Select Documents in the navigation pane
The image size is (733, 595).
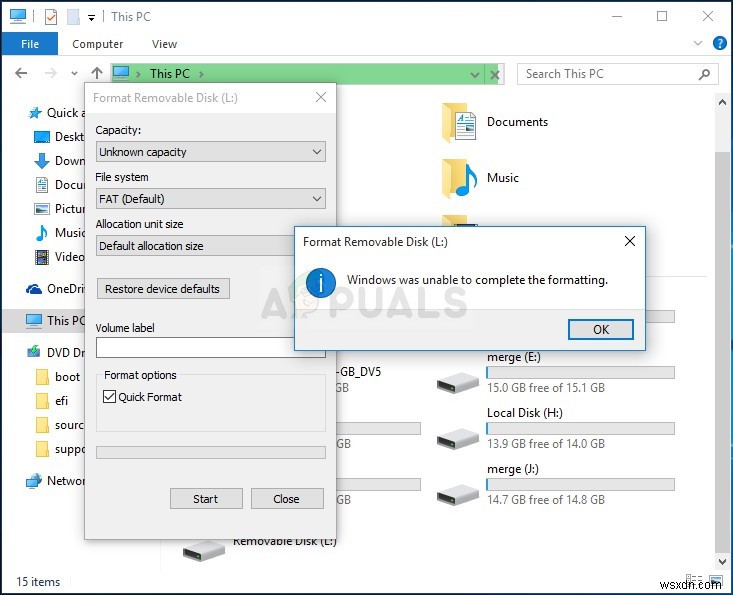pyautogui.click(x=59, y=185)
